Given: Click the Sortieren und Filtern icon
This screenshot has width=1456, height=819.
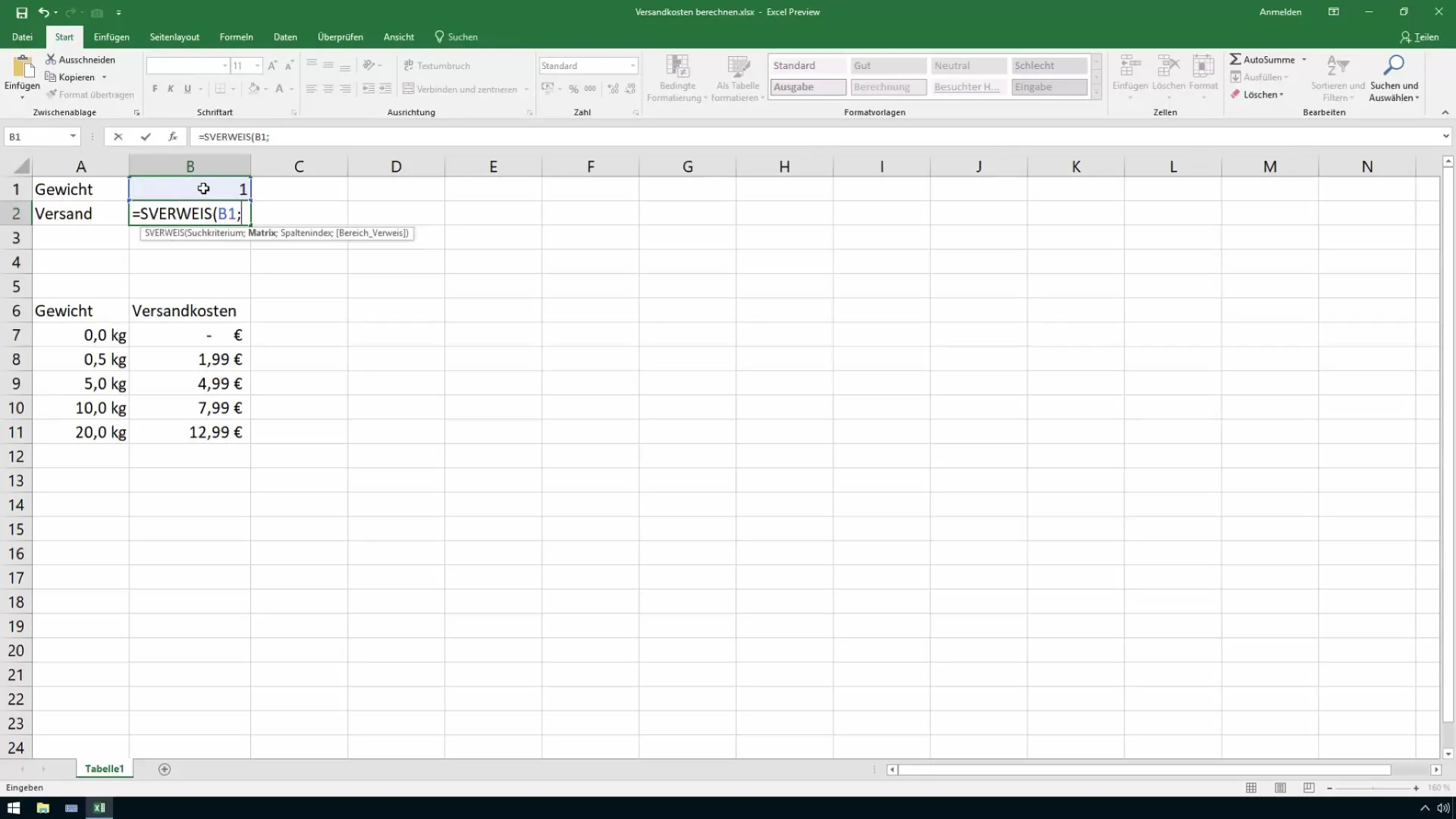Looking at the screenshot, I should [1338, 66].
